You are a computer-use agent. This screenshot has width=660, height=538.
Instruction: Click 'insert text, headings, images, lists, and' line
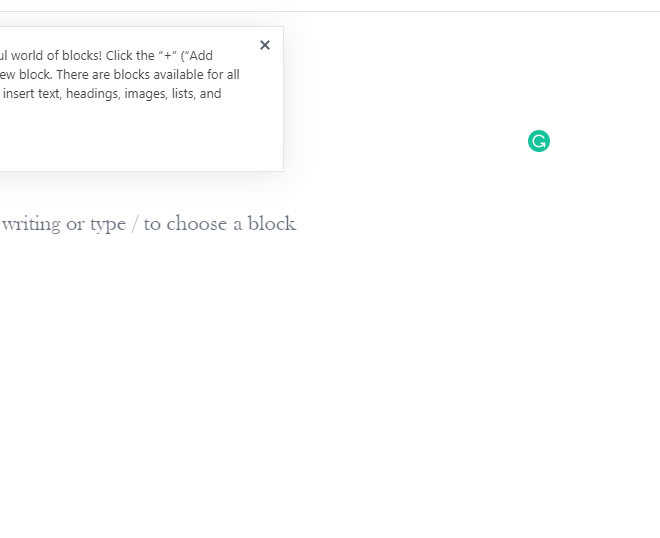[112, 93]
